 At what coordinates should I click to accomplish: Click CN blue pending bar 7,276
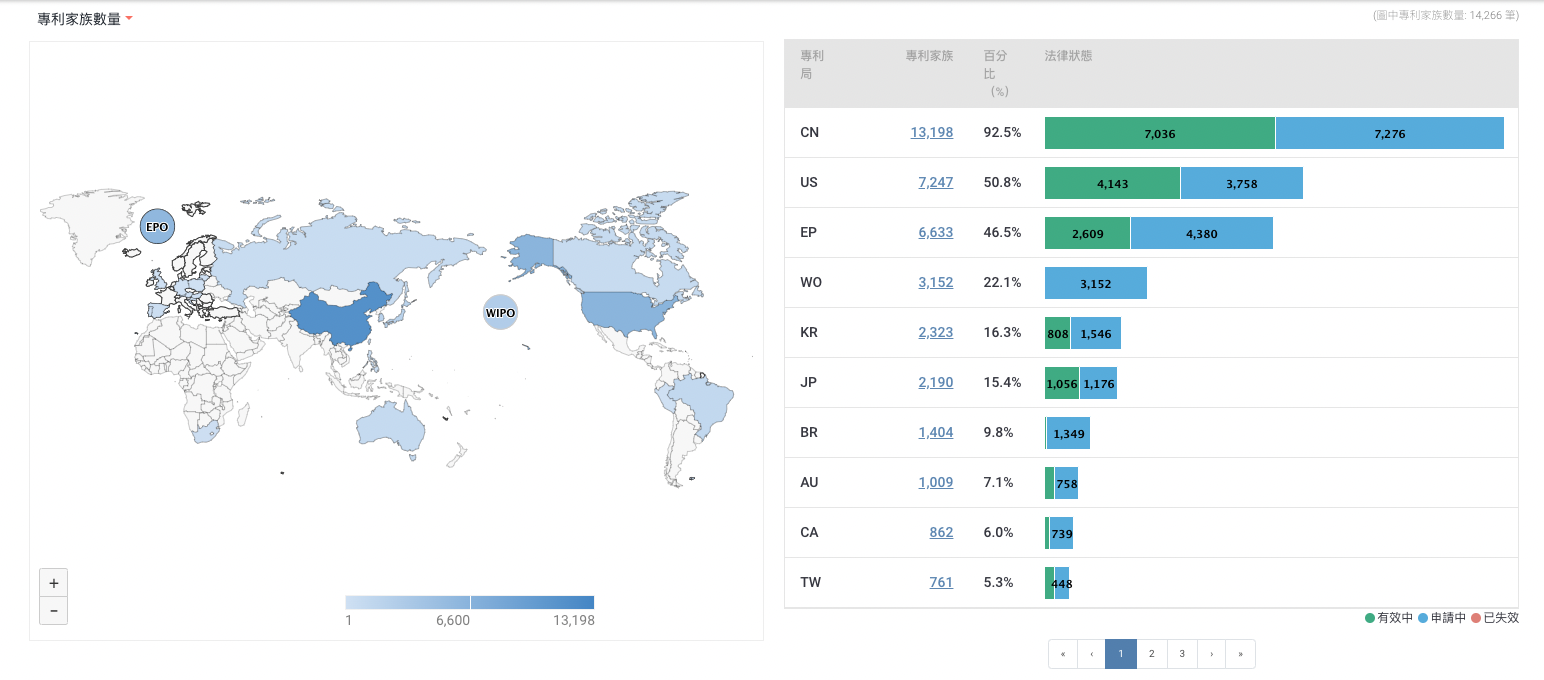tap(1390, 133)
